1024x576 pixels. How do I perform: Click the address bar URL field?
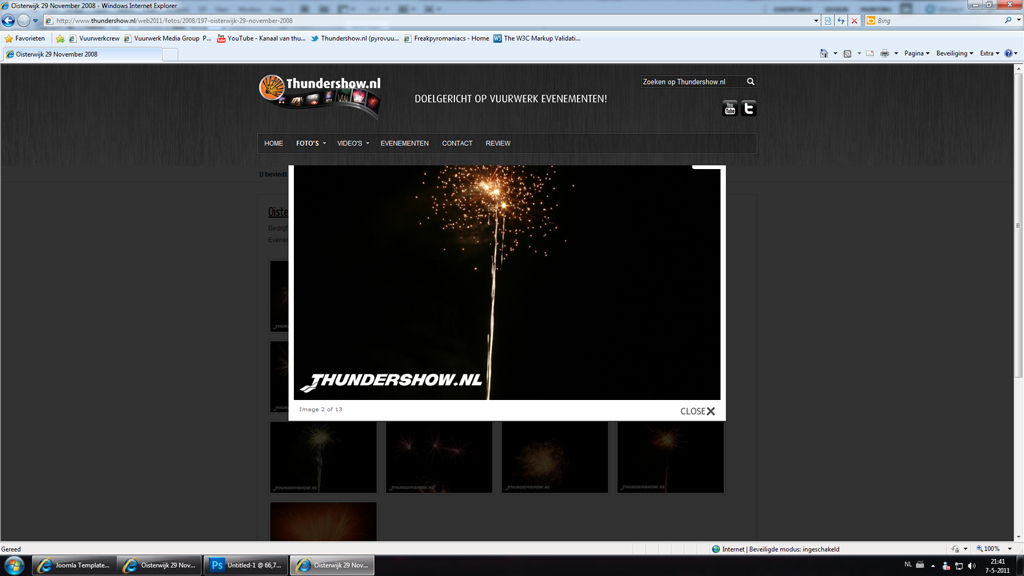tap(428, 21)
